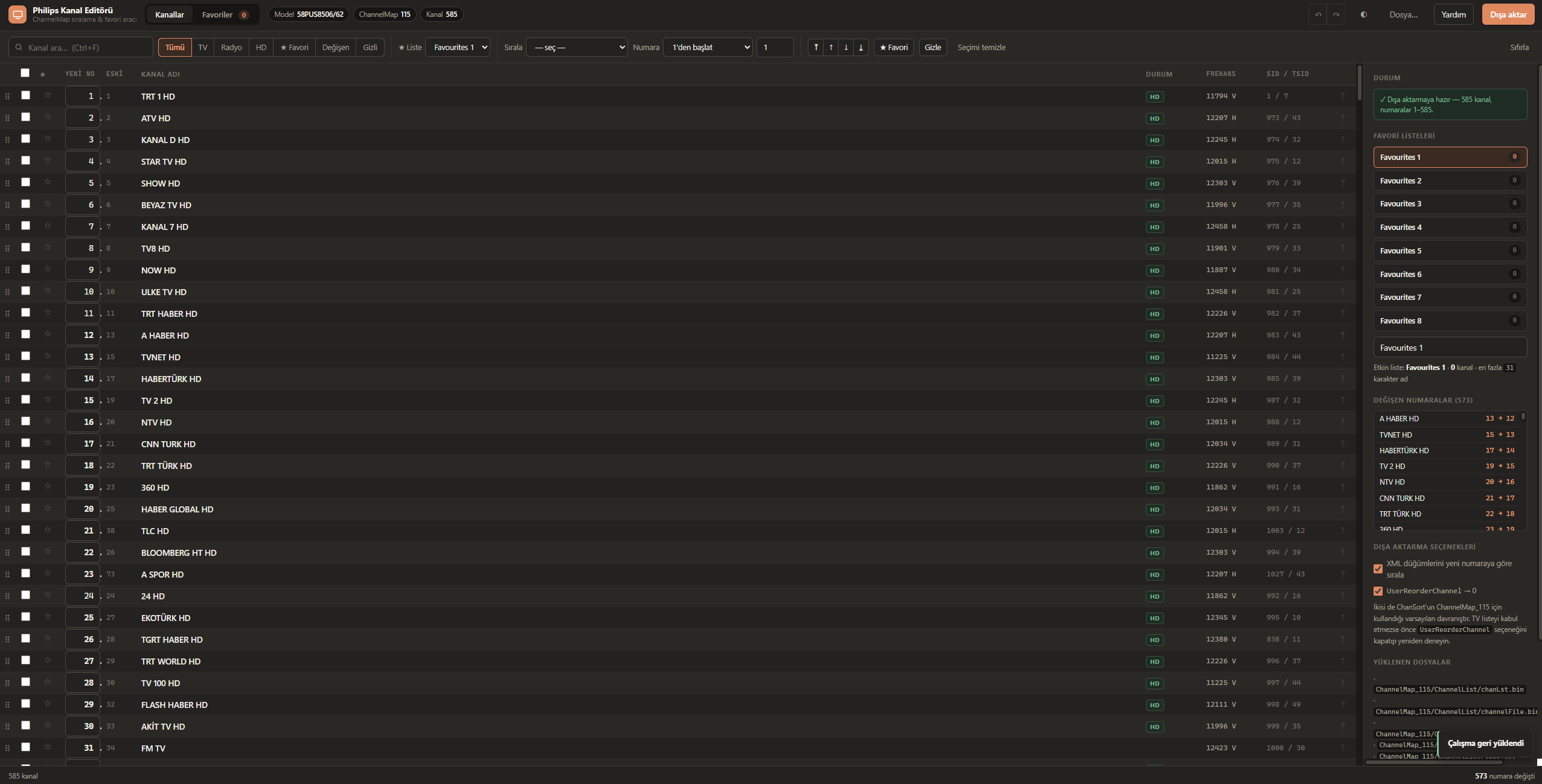
Task: Mark KANAL D HD with the star icon
Action: pyautogui.click(x=48, y=139)
